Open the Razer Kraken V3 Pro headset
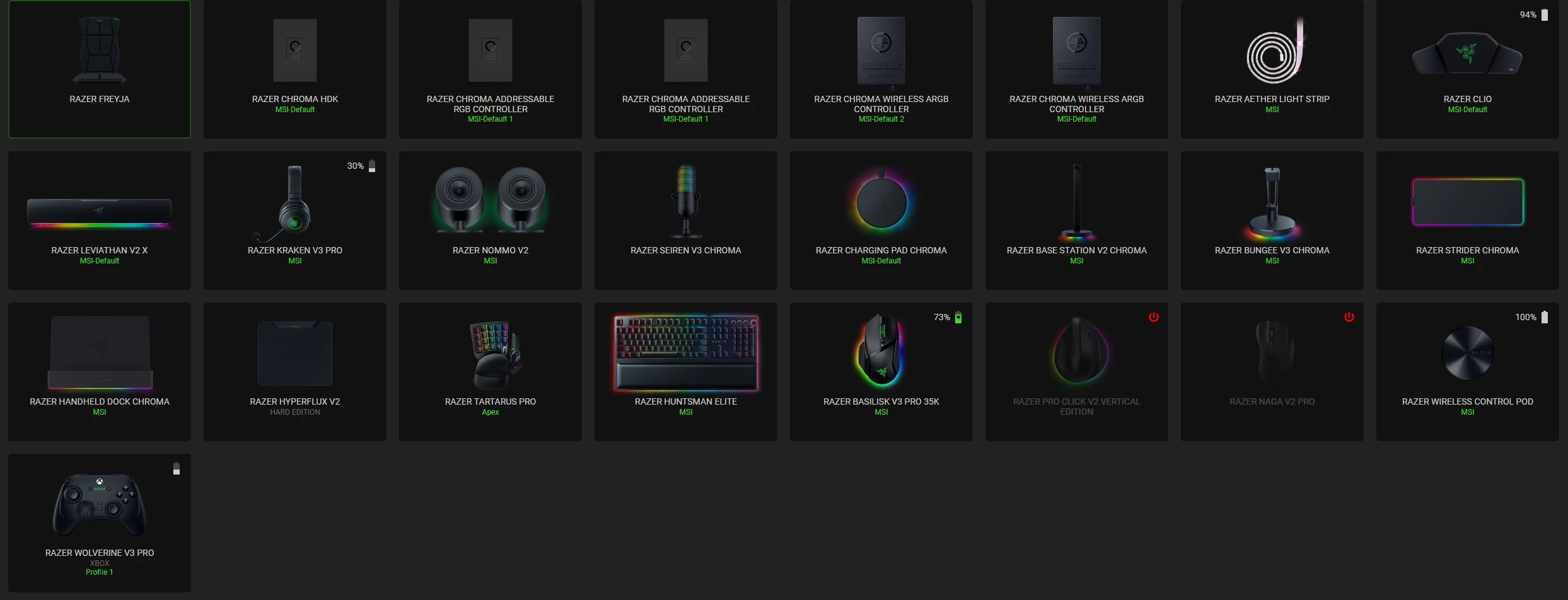Viewport: 1568px width, 600px height. click(x=295, y=221)
